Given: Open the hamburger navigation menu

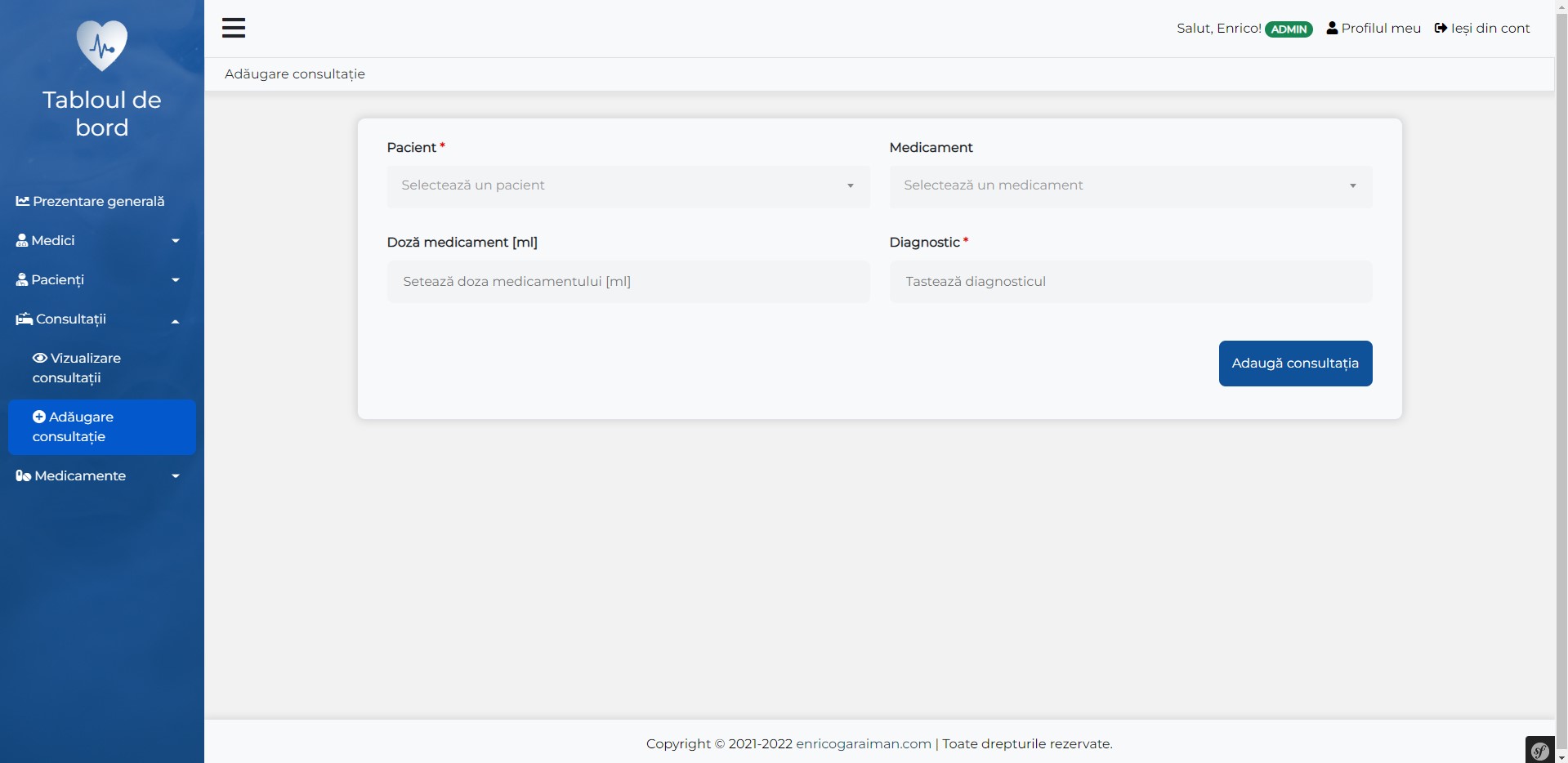Looking at the screenshot, I should point(235,27).
